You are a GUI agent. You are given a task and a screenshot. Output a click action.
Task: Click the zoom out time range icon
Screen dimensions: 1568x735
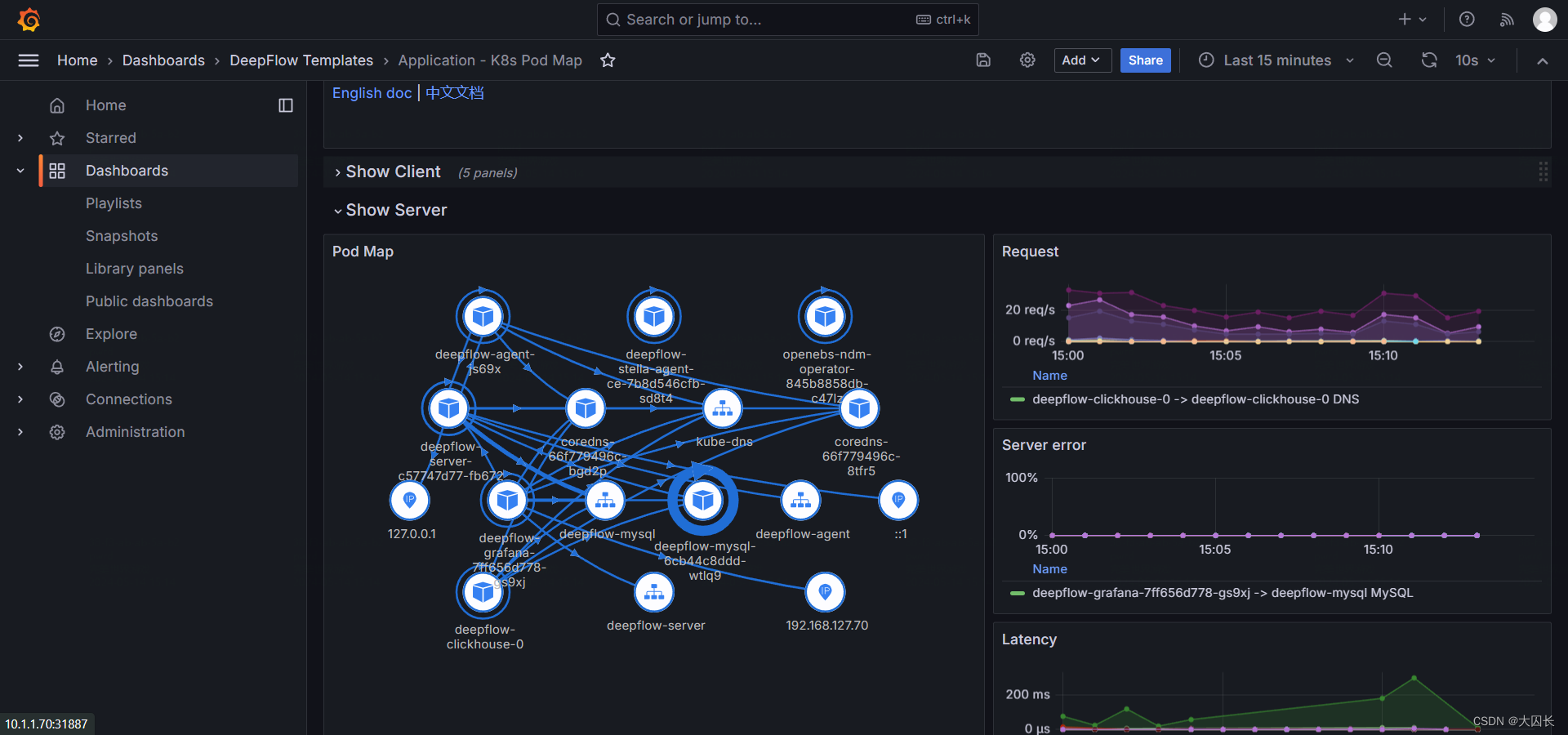[x=1384, y=60]
